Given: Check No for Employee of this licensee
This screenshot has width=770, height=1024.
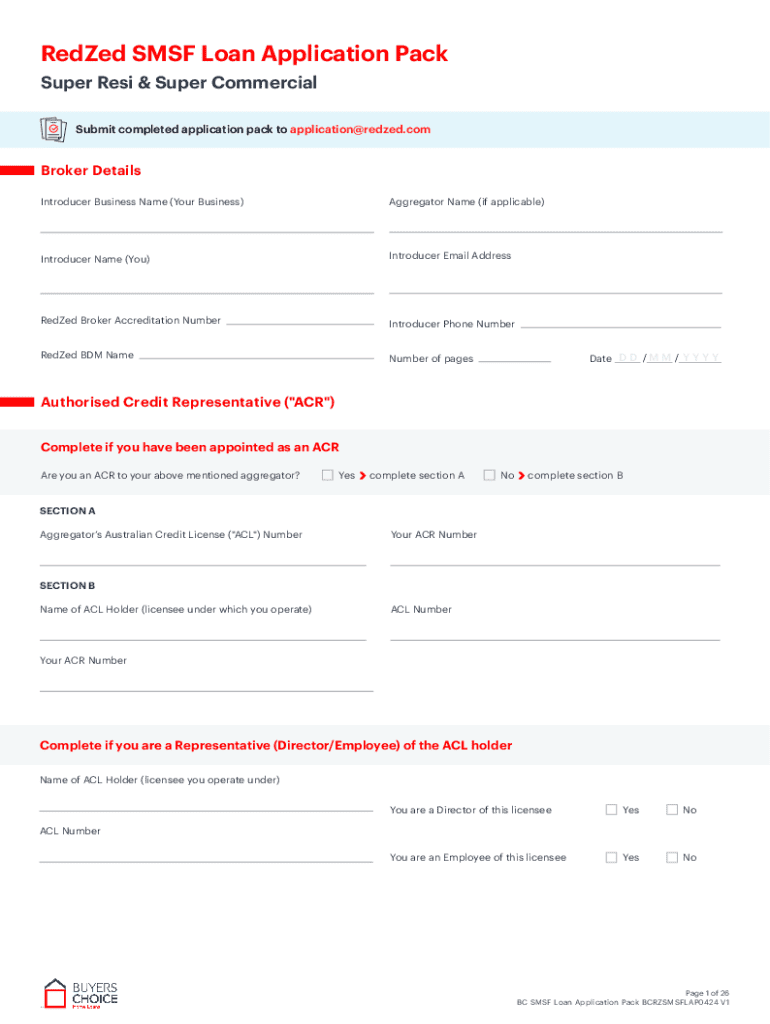Looking at the screenshot, I should coord(672,857).
